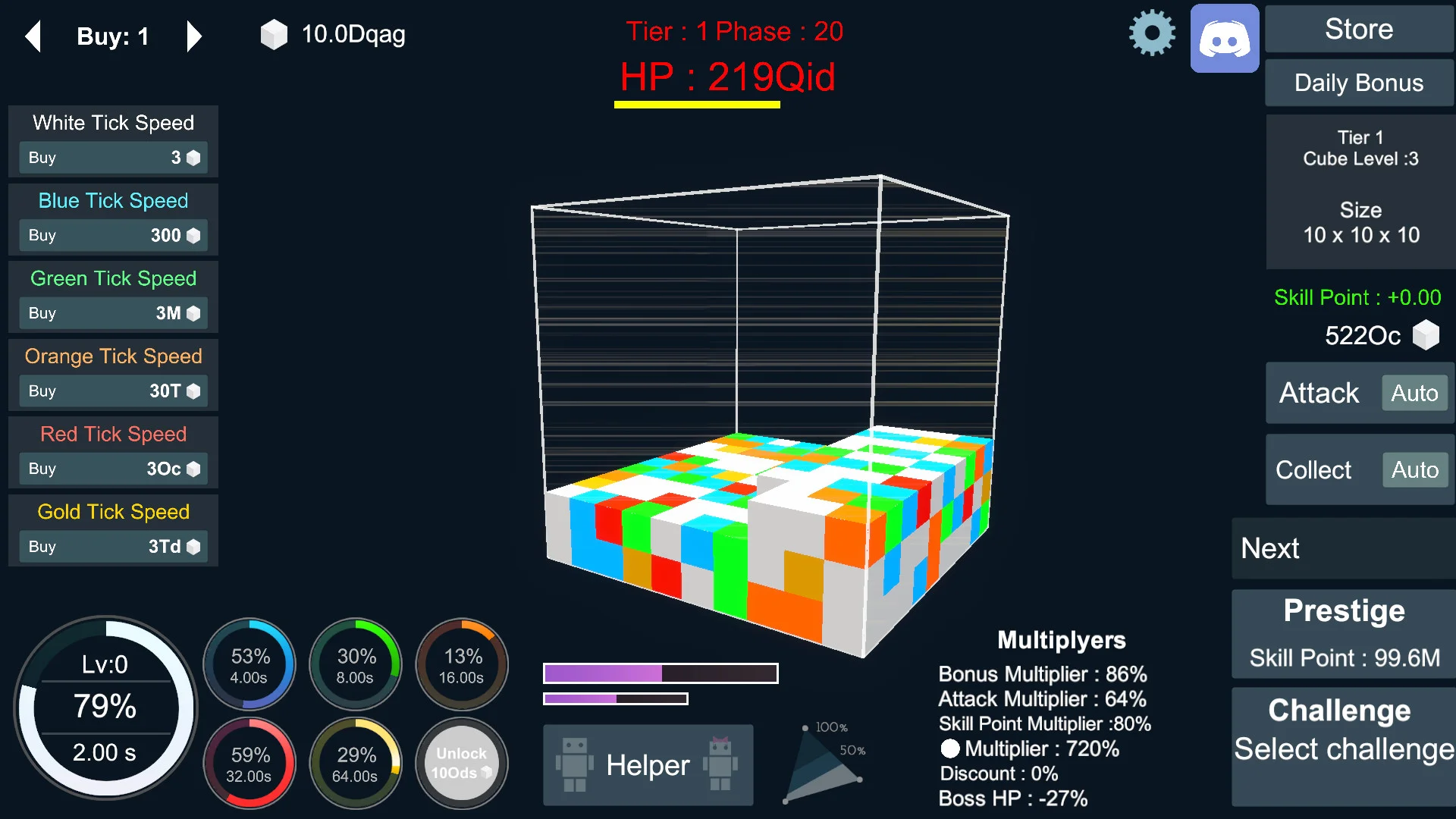Toggle Auto mode for Collect
The image size is (1456, 819).
1414,468
